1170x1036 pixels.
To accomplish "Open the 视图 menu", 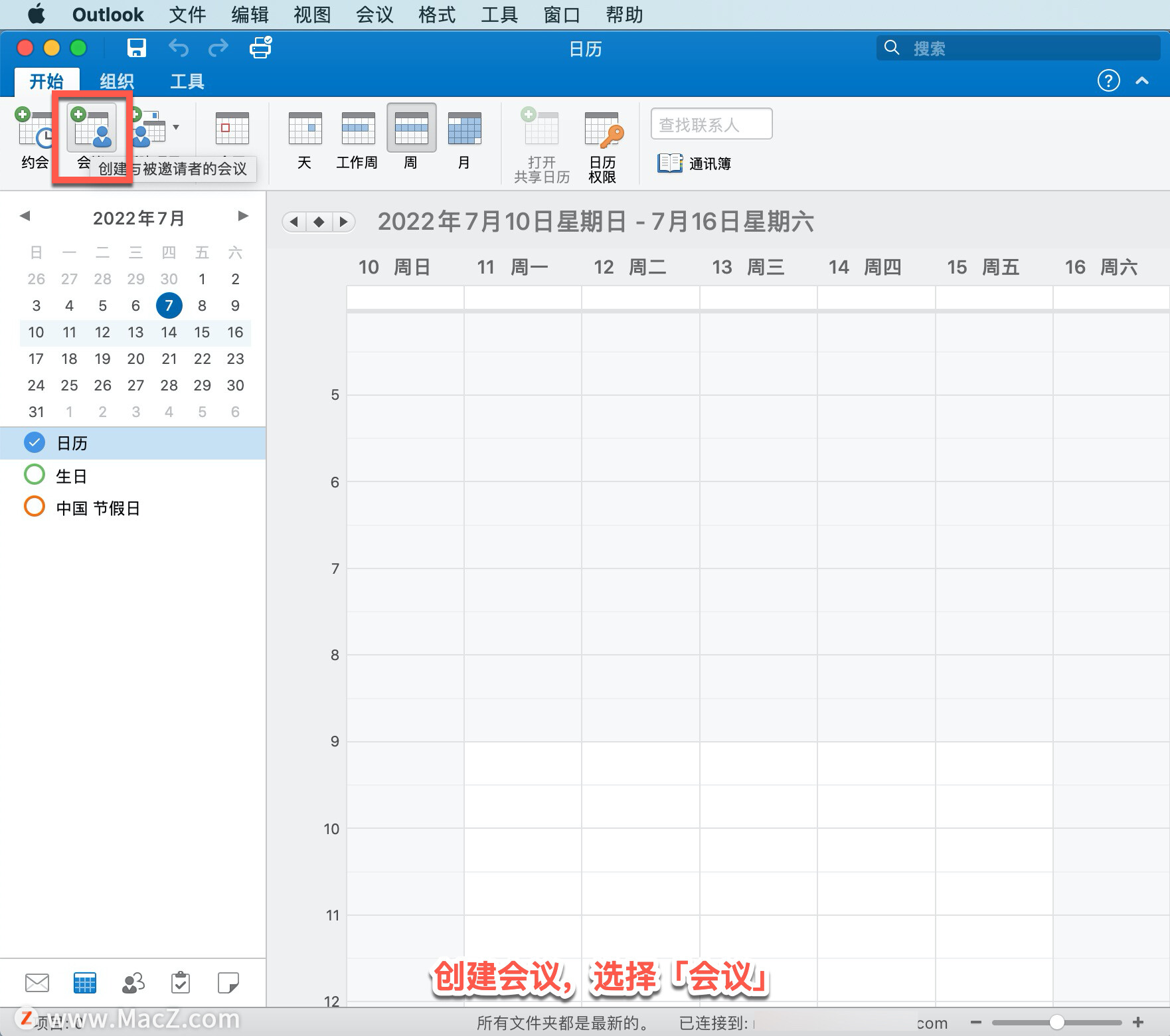I will pos(312,15).
